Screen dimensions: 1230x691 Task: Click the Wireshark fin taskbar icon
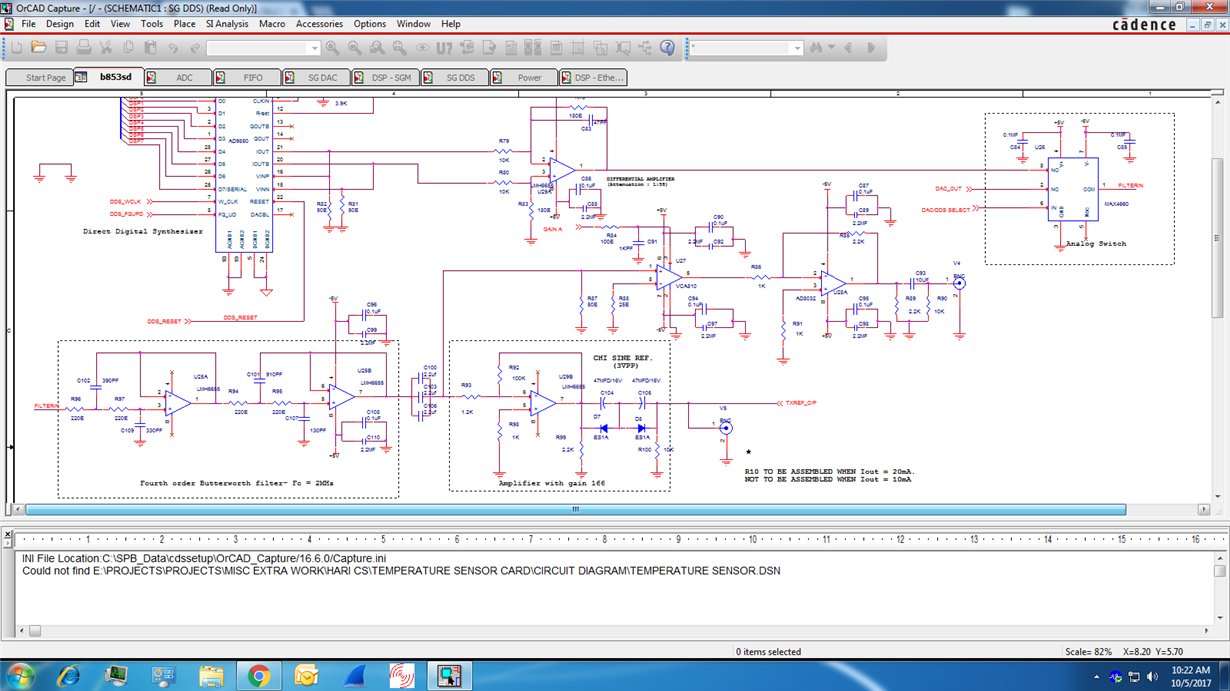355,676
